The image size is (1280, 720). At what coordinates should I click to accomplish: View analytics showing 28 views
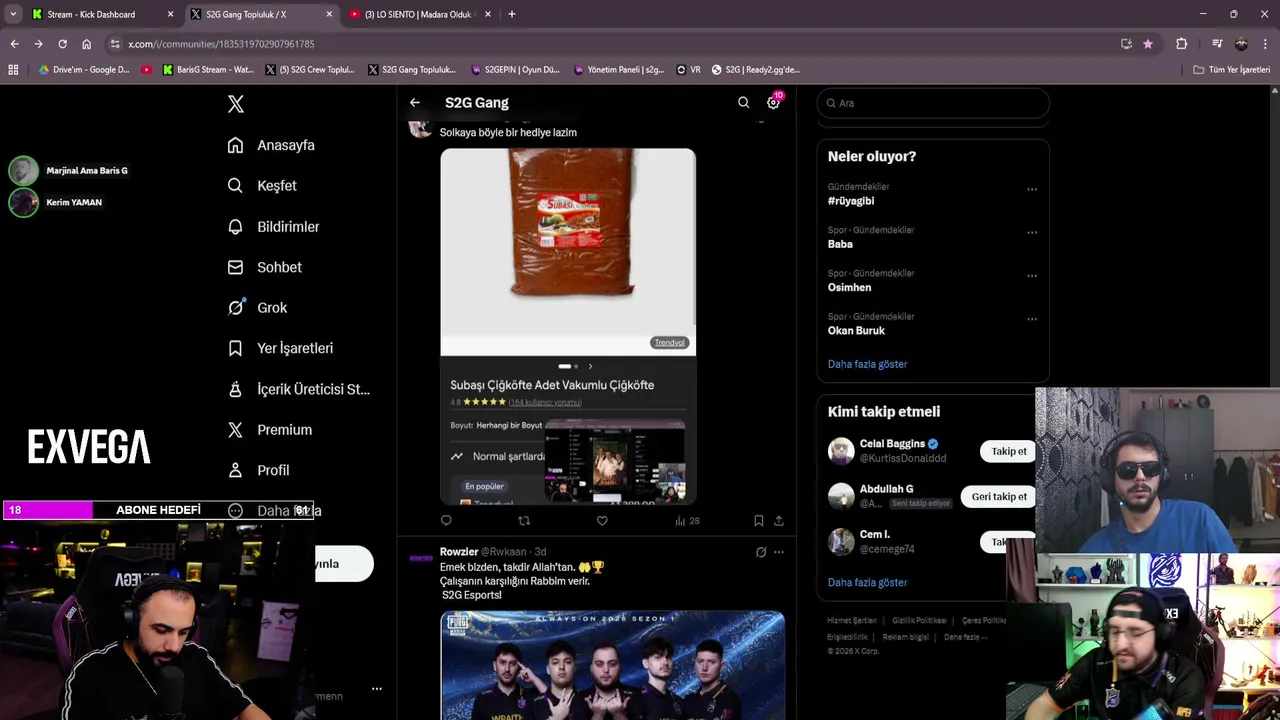coord(687,520)
